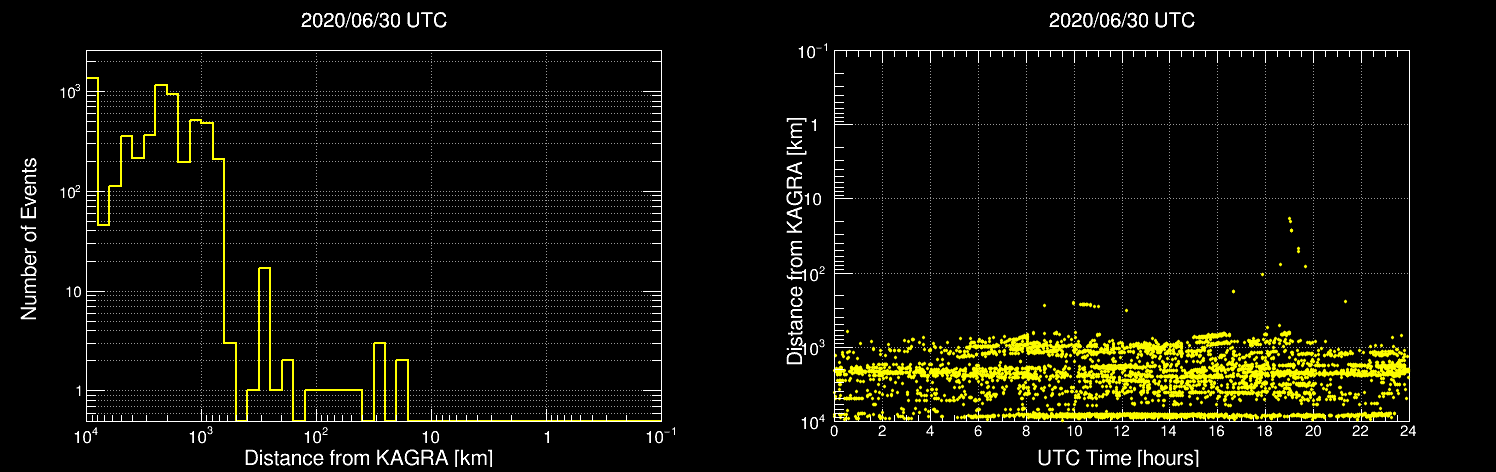The image size is (1496, 472).
Task: Click the 18 tick label on UTC time axis
Action: coord(1265,431)
